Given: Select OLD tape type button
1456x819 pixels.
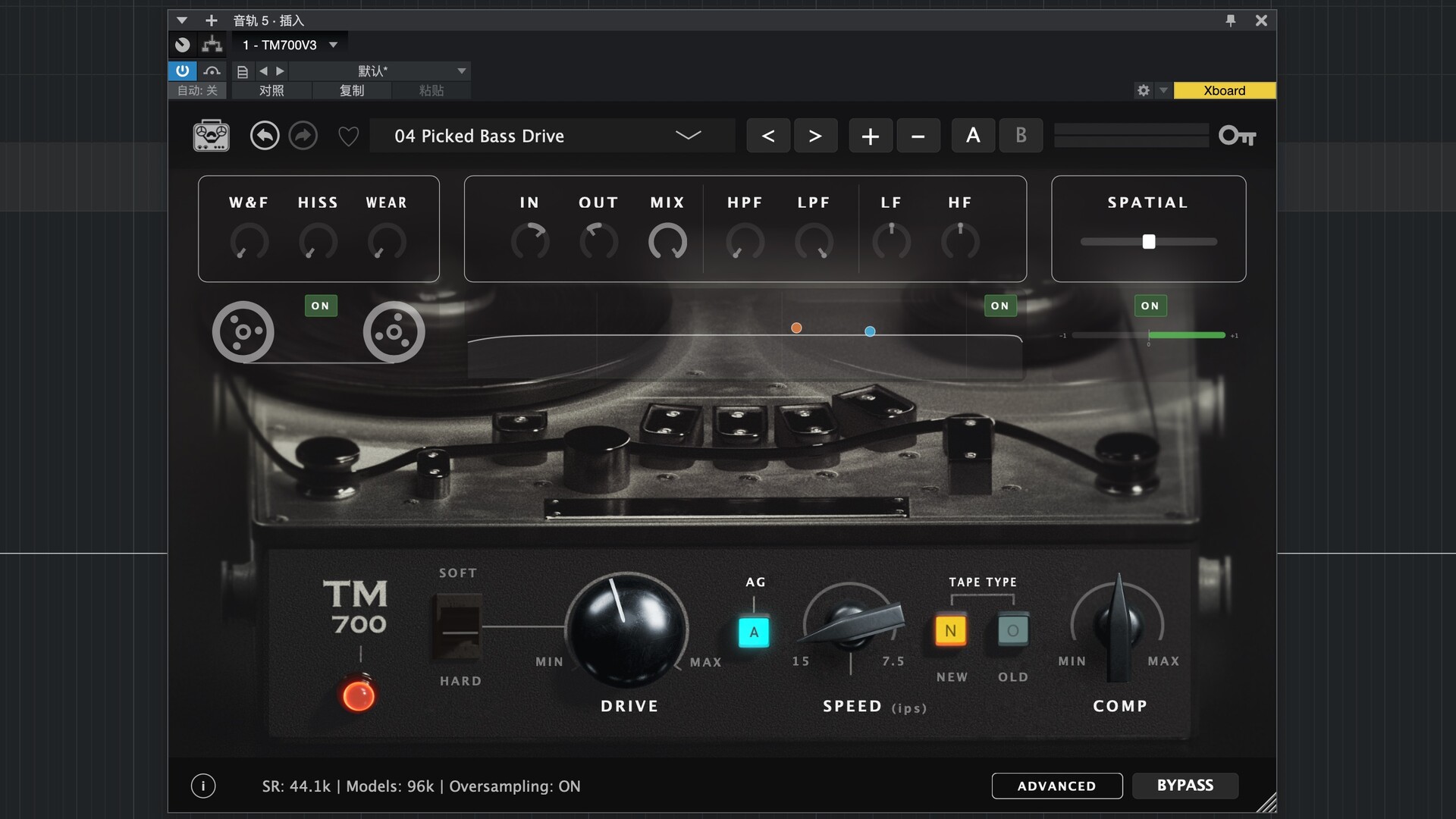Looking at the screenshot, I should click(1012, 630).
